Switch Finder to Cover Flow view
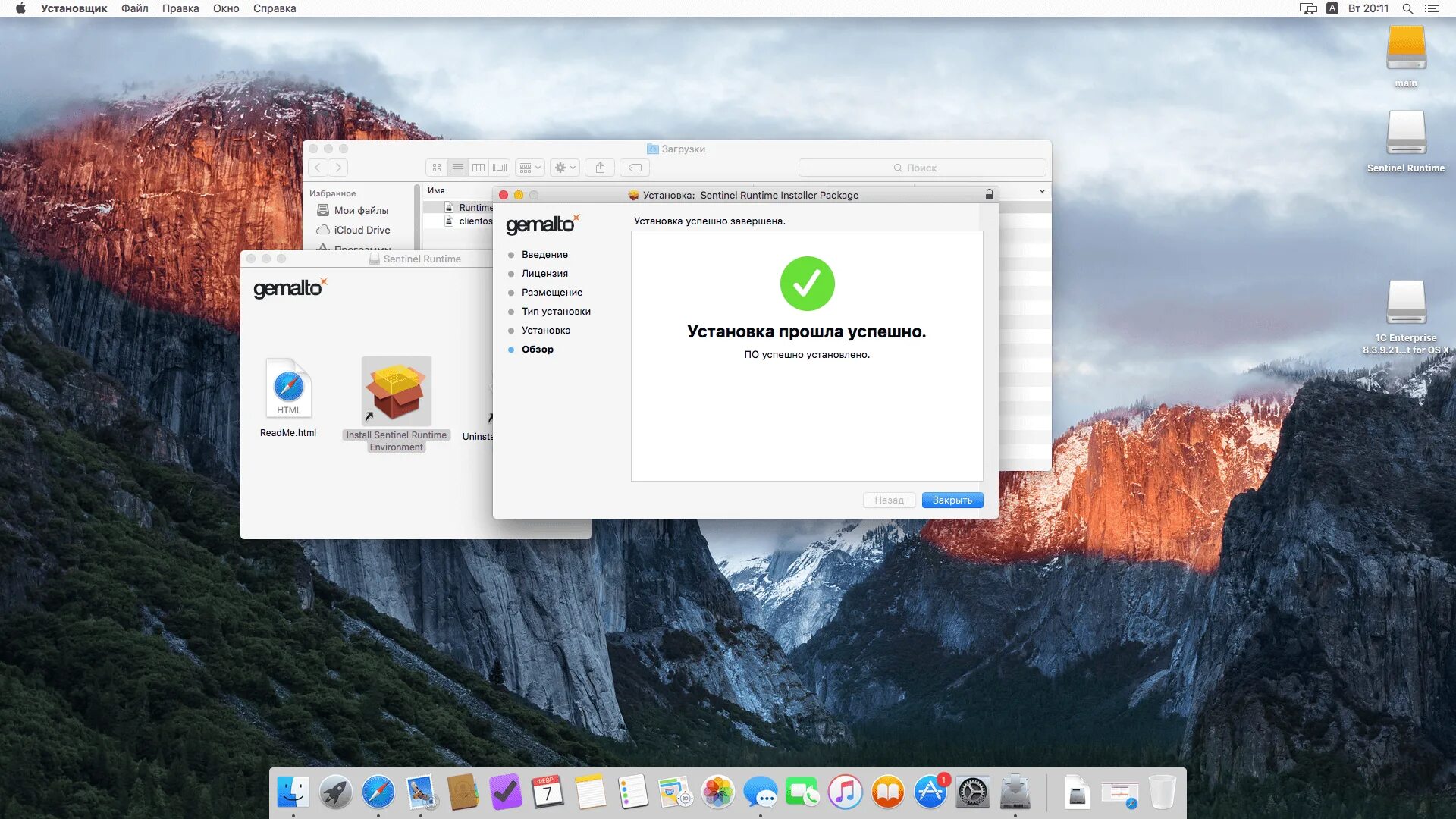This screenshot has height=819, width=1456. click(500, 168)
